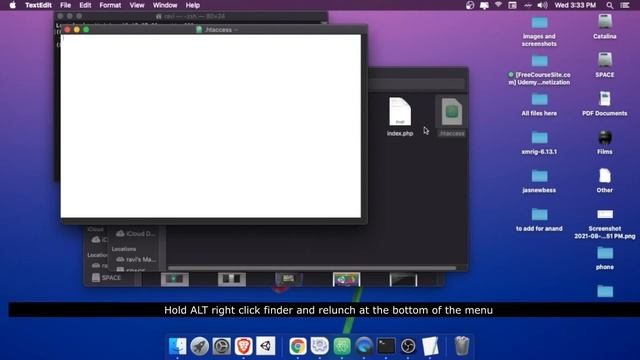Open the Window menu

(165, 5)
